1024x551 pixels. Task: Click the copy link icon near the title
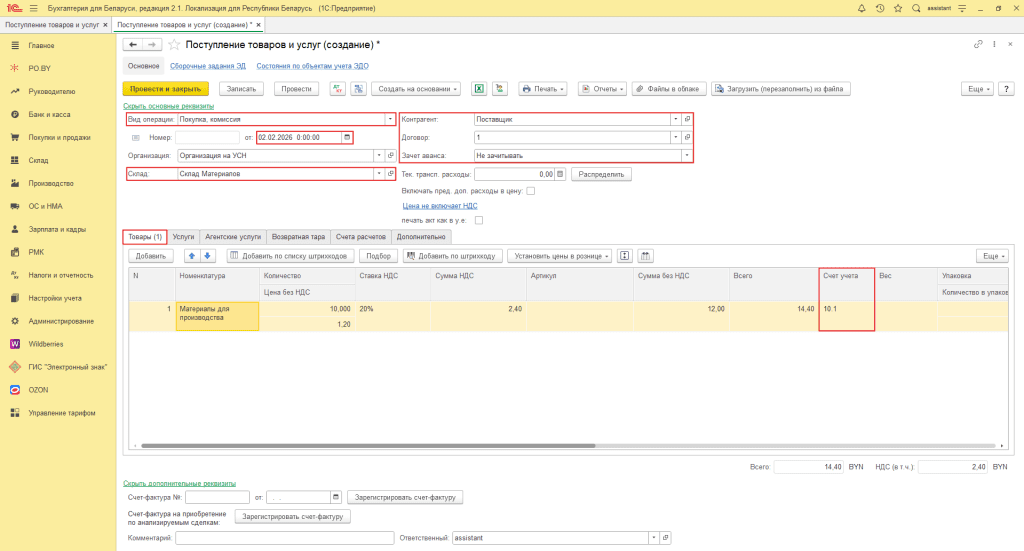pos(977,45)
